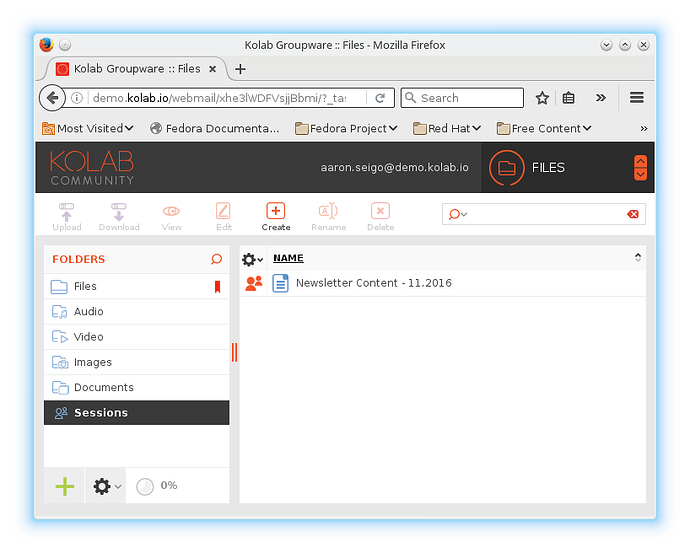
Task: Open the Fedora Documentation bookmark
Action: point(215,128)
